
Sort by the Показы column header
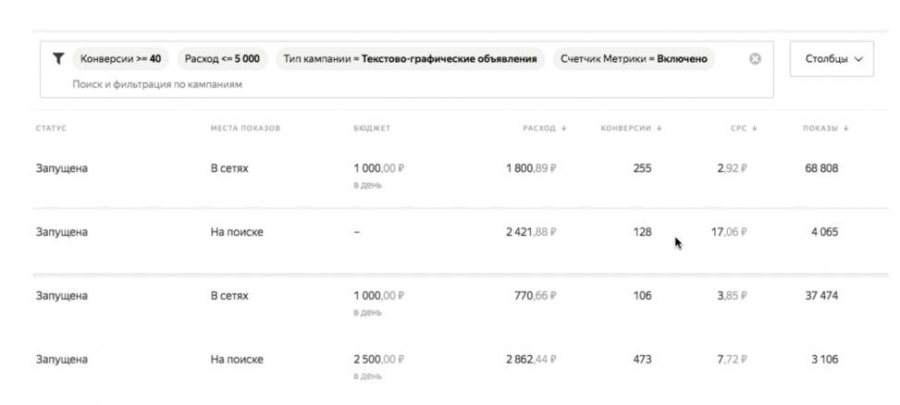[824, 128]
